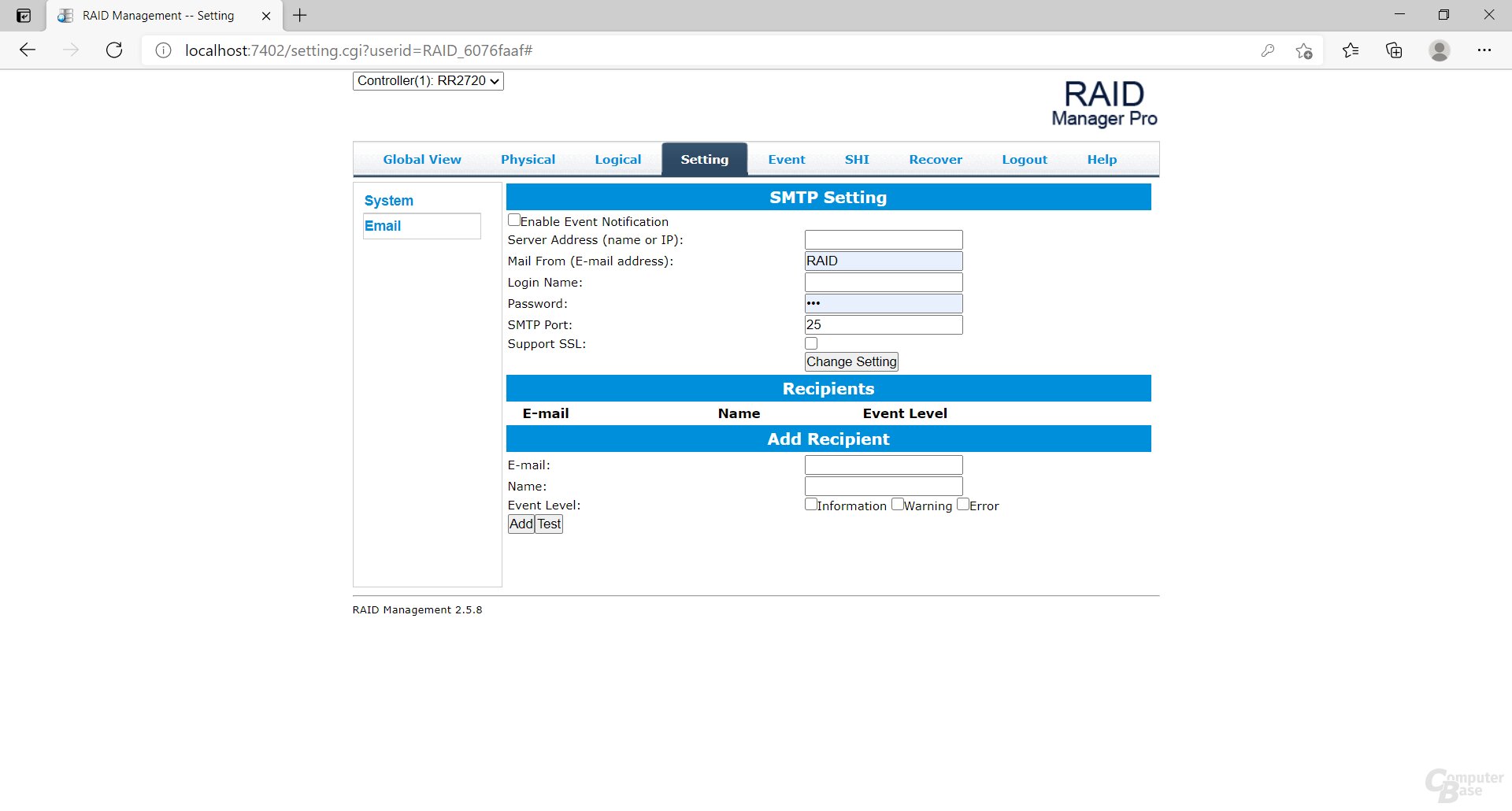Open the browser profile avatar
Image resolution: width=1512 pixels, height=811 pixels.
(x=1440, y=50)
